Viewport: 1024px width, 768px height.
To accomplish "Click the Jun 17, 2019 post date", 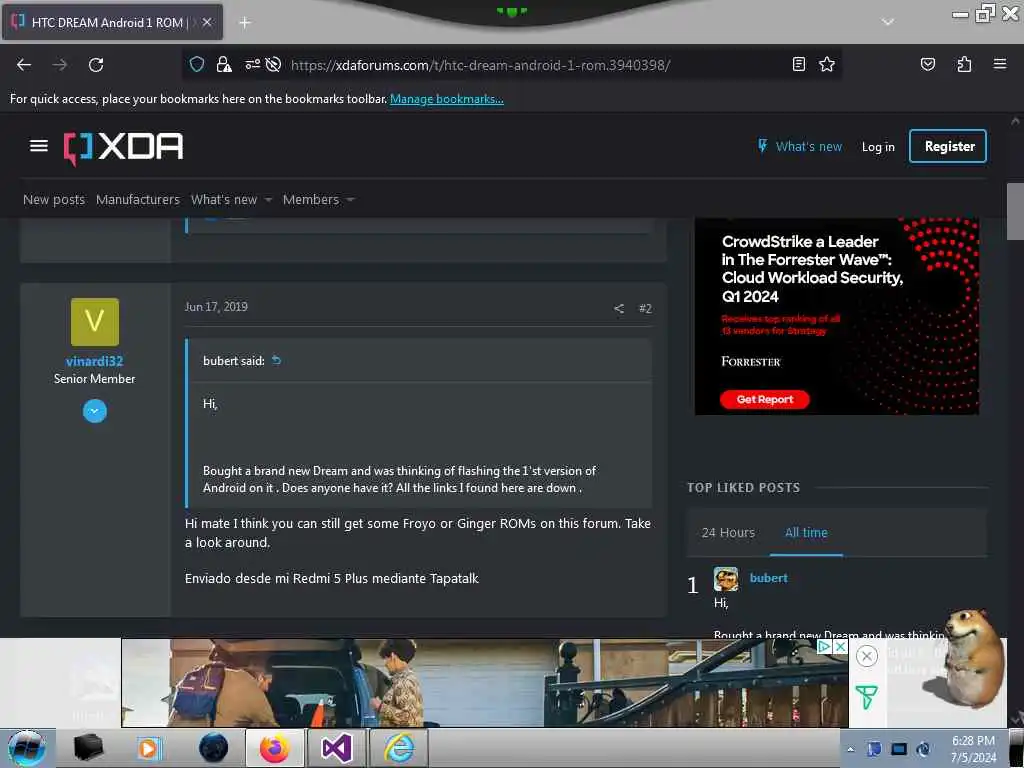I will (216, 307).
